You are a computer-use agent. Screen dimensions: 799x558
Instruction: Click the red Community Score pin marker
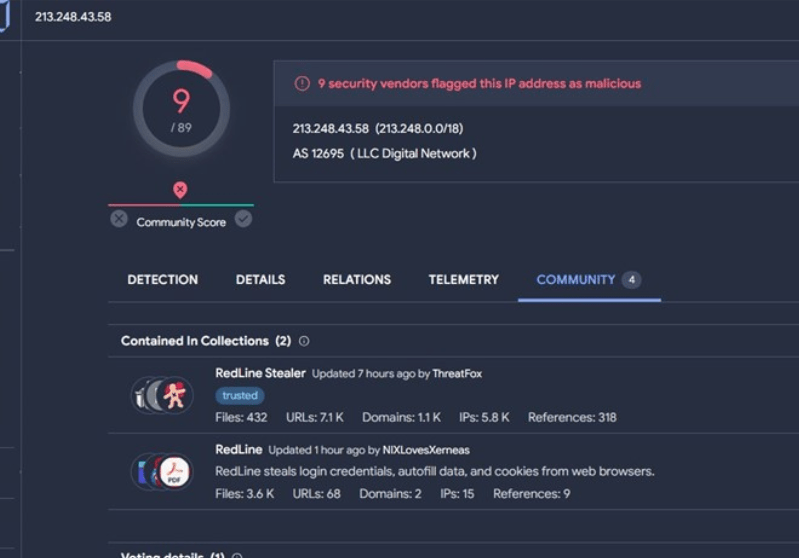click(x=180, y=189)
